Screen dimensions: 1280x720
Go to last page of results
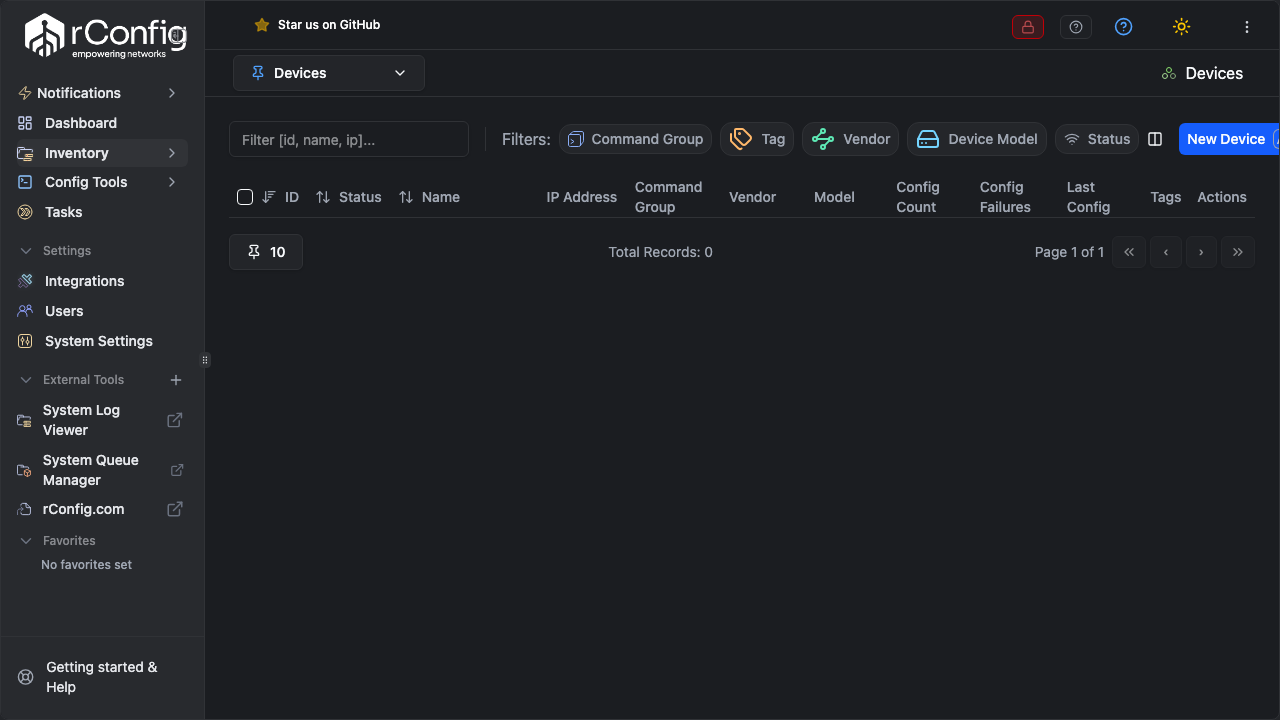click(x=1238, y=252)
